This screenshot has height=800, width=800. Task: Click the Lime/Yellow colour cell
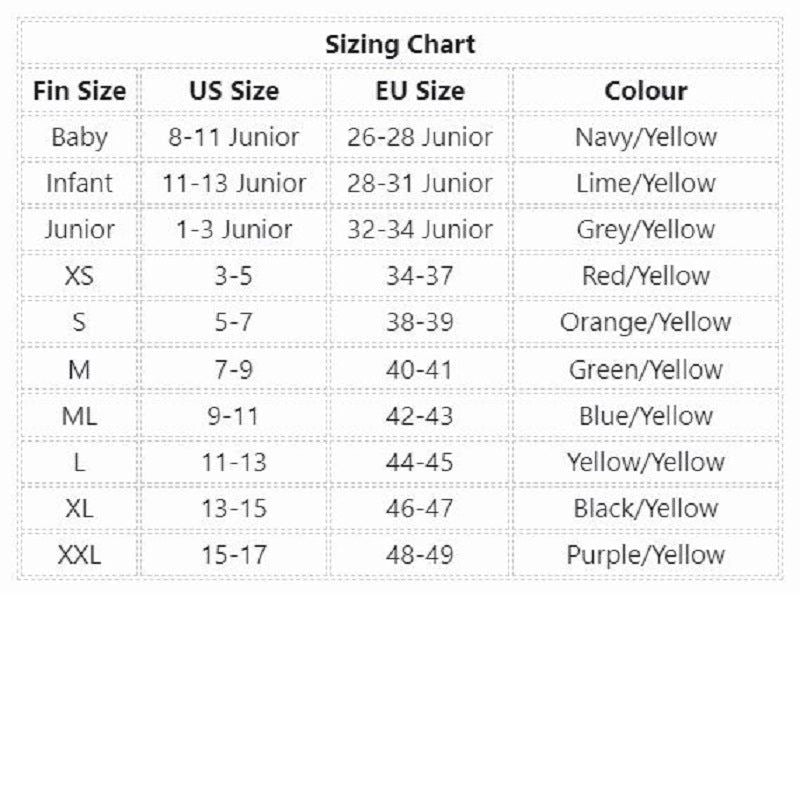pos(646,183)
